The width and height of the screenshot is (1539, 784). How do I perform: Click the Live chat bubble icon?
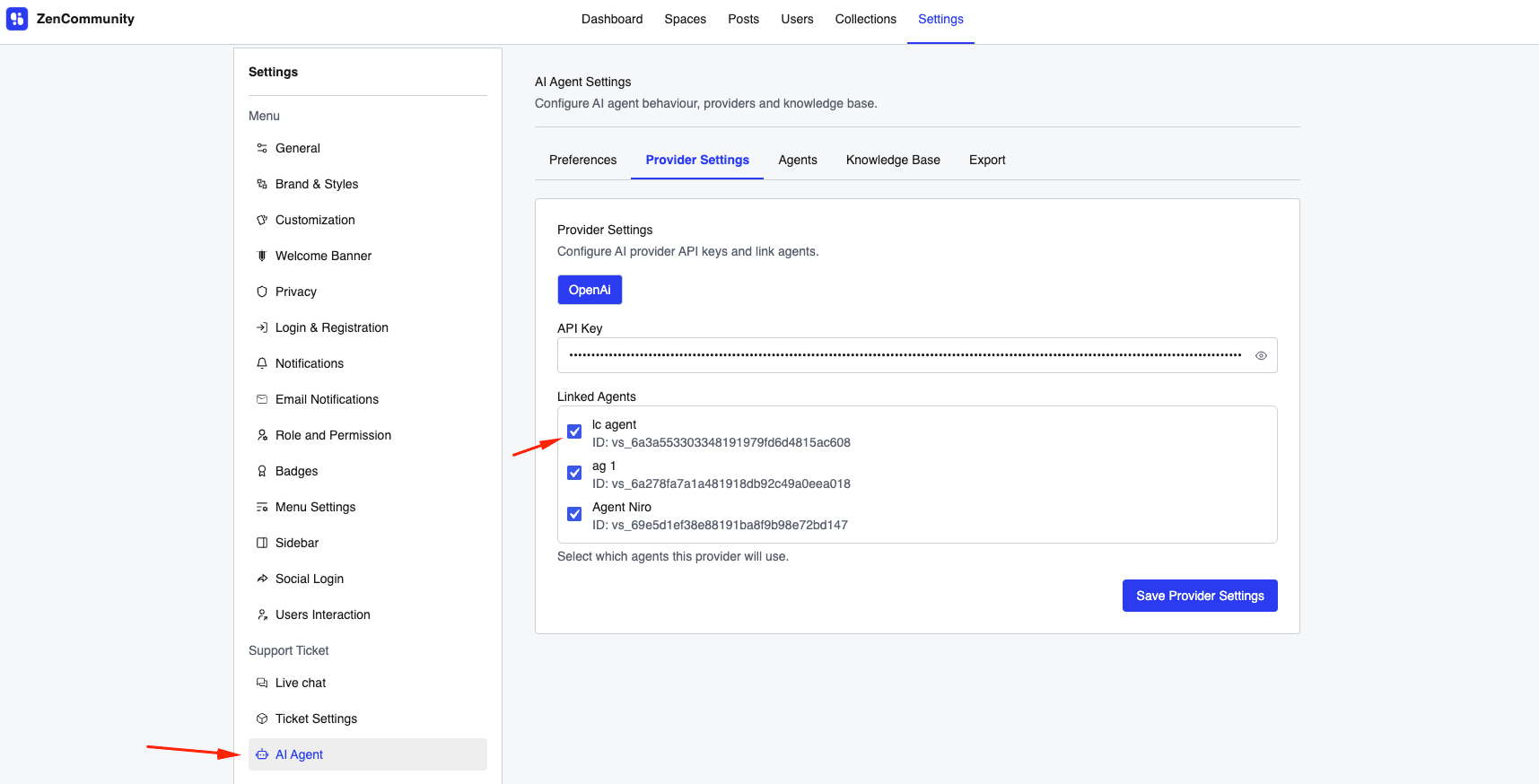tap(262, 683)
